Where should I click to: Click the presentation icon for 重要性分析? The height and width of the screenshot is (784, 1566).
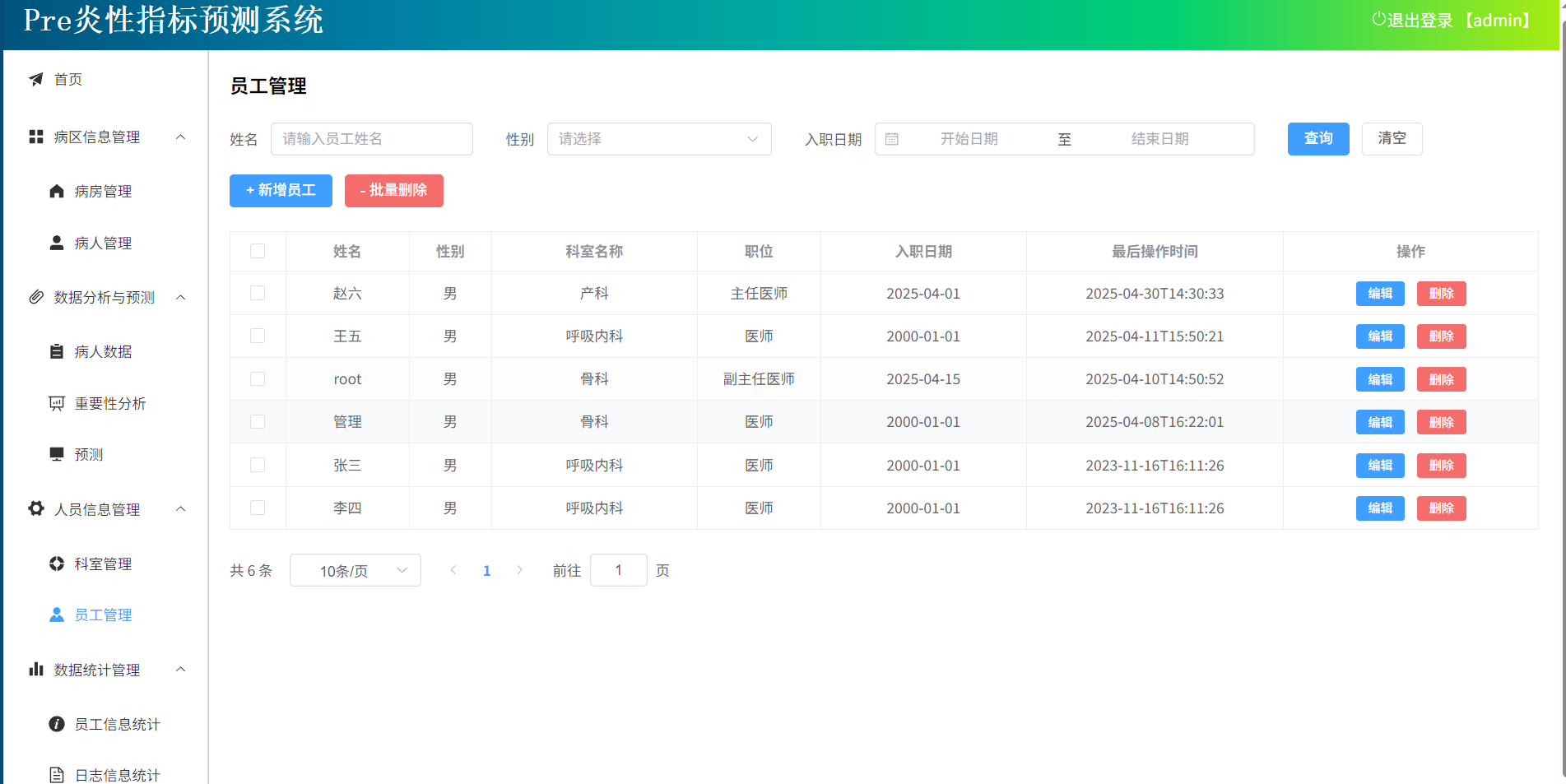pos(57,403)
